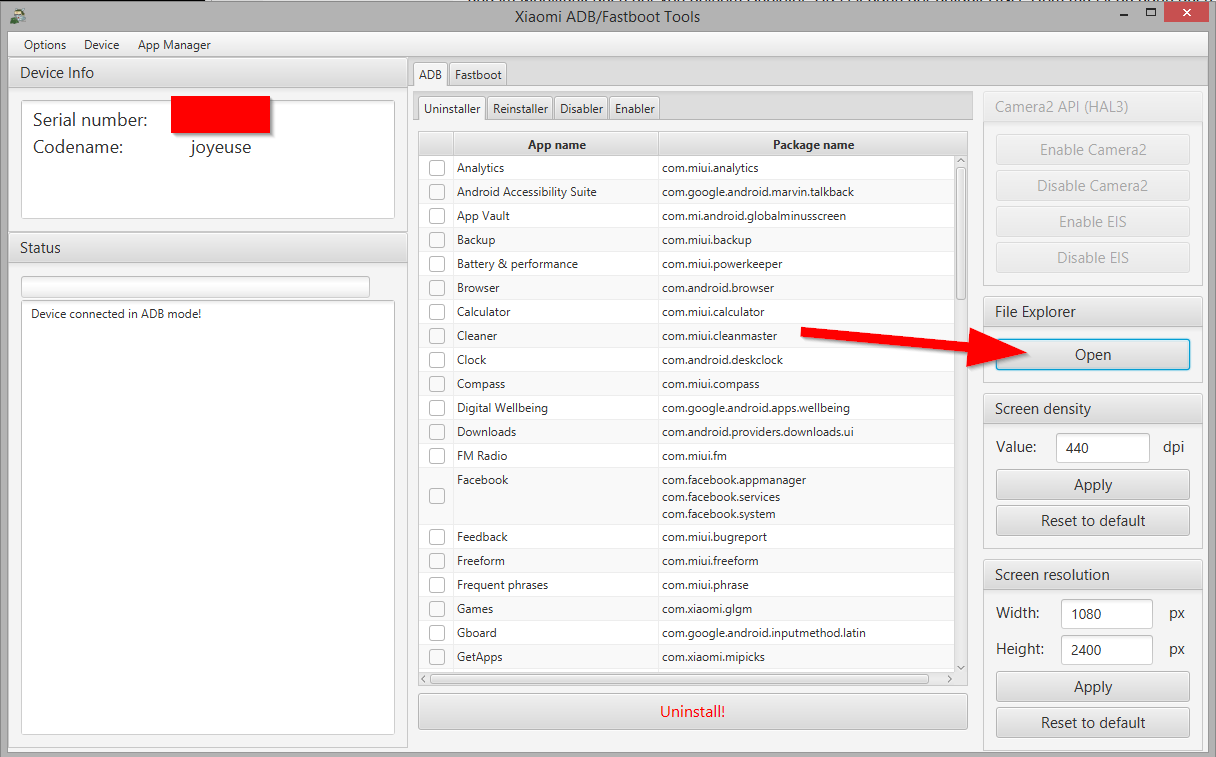Select the Uninstaller tab
Screen dimensions: 1216x757
452,109
